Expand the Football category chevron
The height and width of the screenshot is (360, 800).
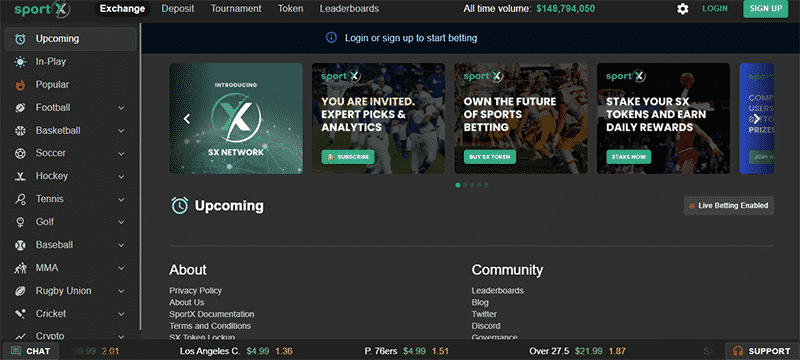pyautogui.click(x=121, y=108)
